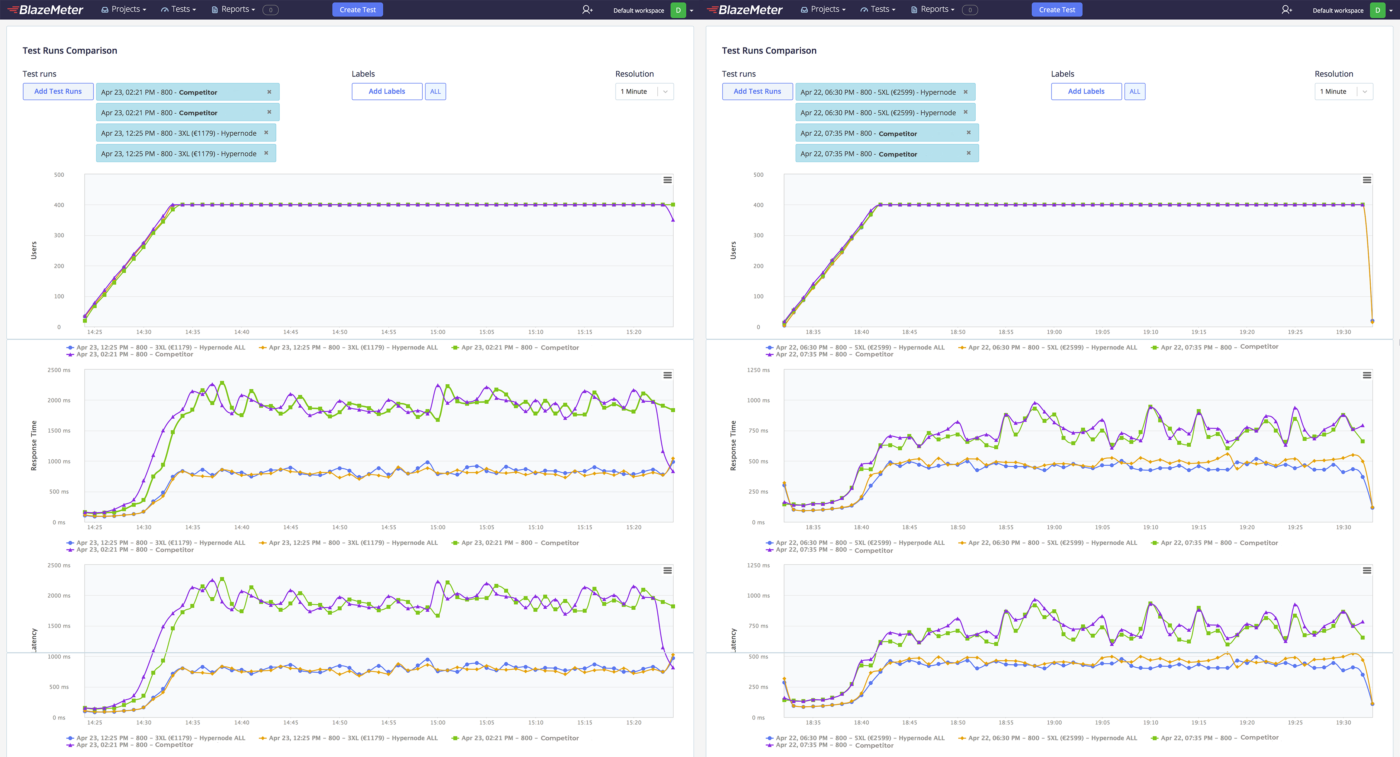The image size is (1400, 757).
Task: Click the report counter badge in left window
Action: [x=270, y=10]
